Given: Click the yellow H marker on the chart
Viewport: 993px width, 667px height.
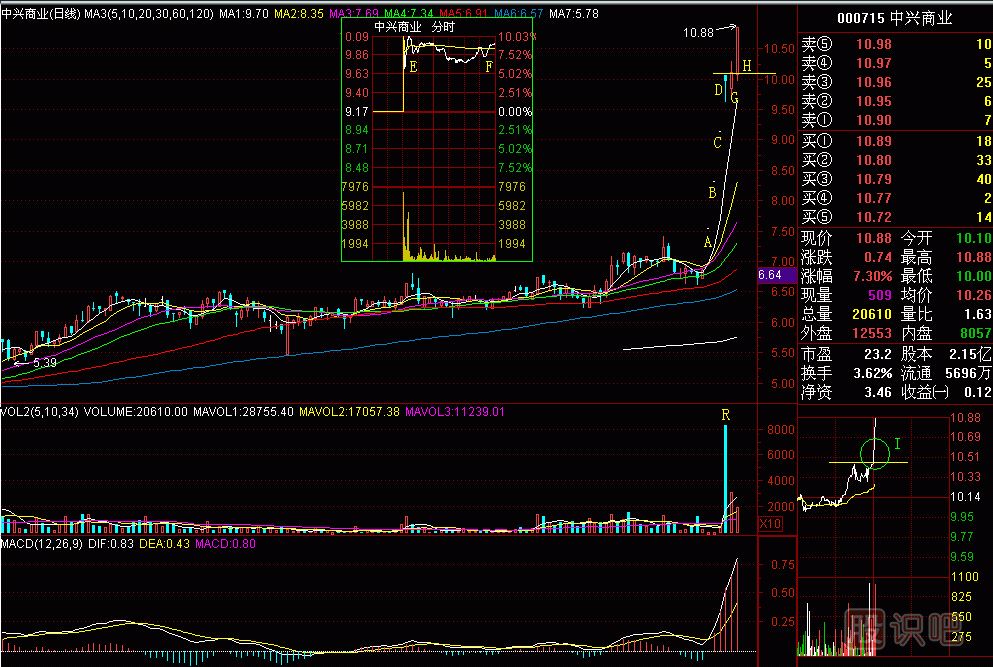Looking at the screenshot, I should coord(746,66).
